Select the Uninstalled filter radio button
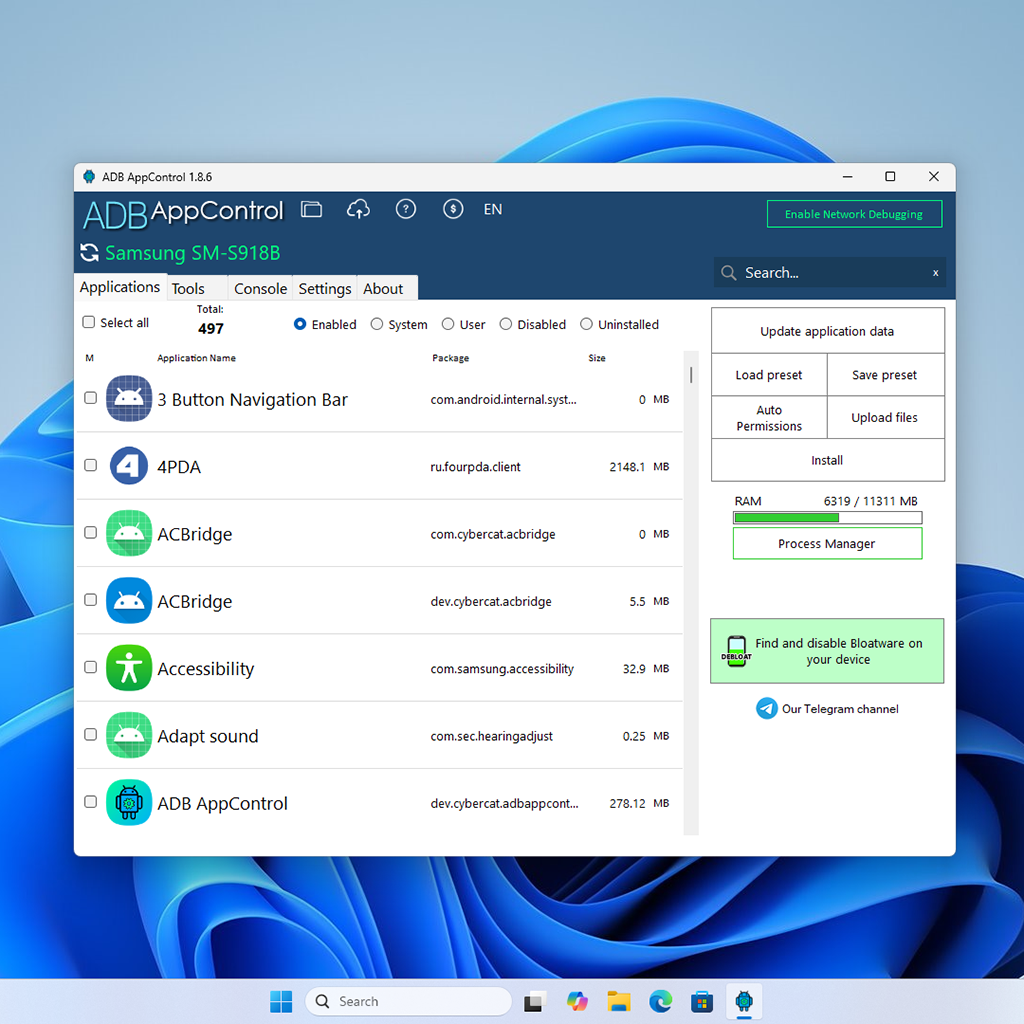Screen dimensions: 1024x1024 [586, 324]
